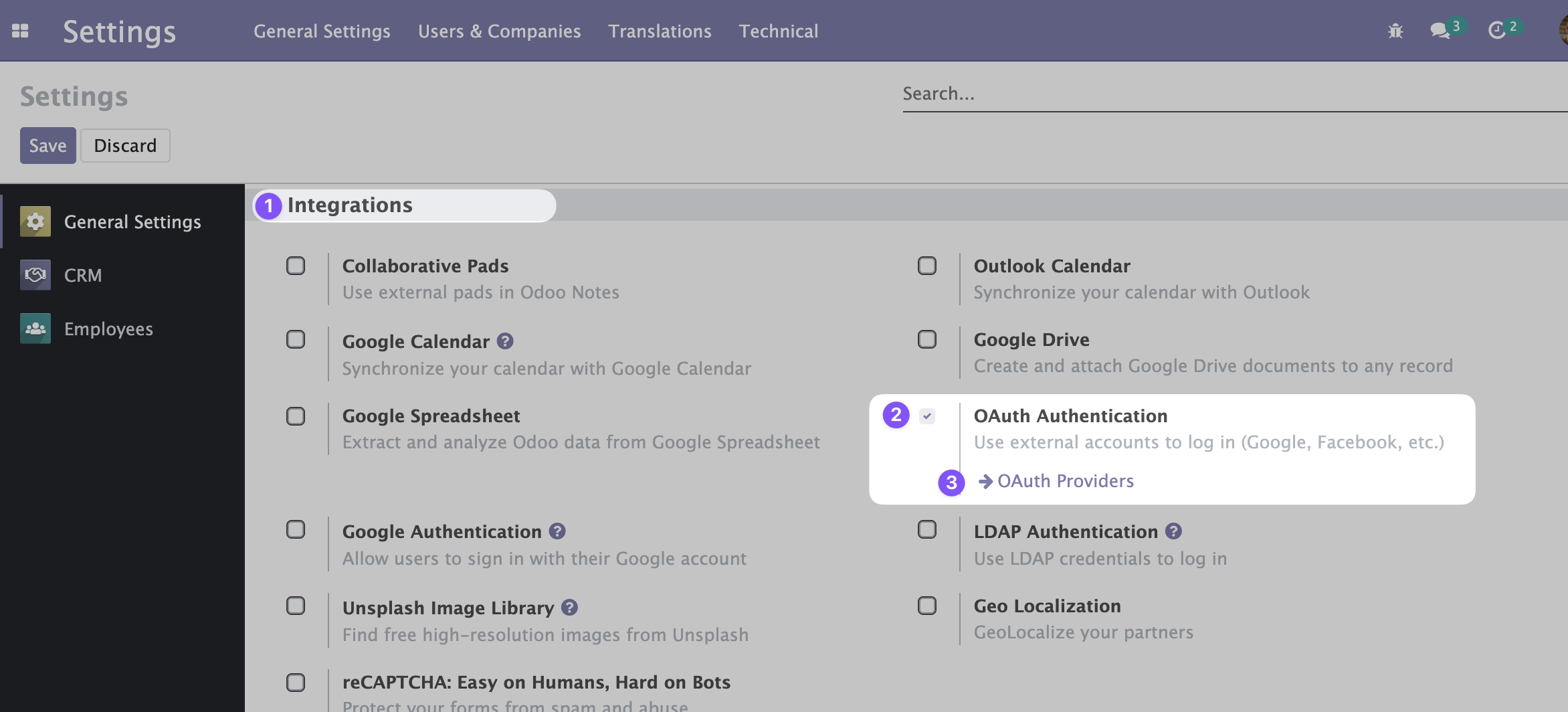Enable the Google Drive checkbox
The image size is (1568, 712).
pos(927,339)
